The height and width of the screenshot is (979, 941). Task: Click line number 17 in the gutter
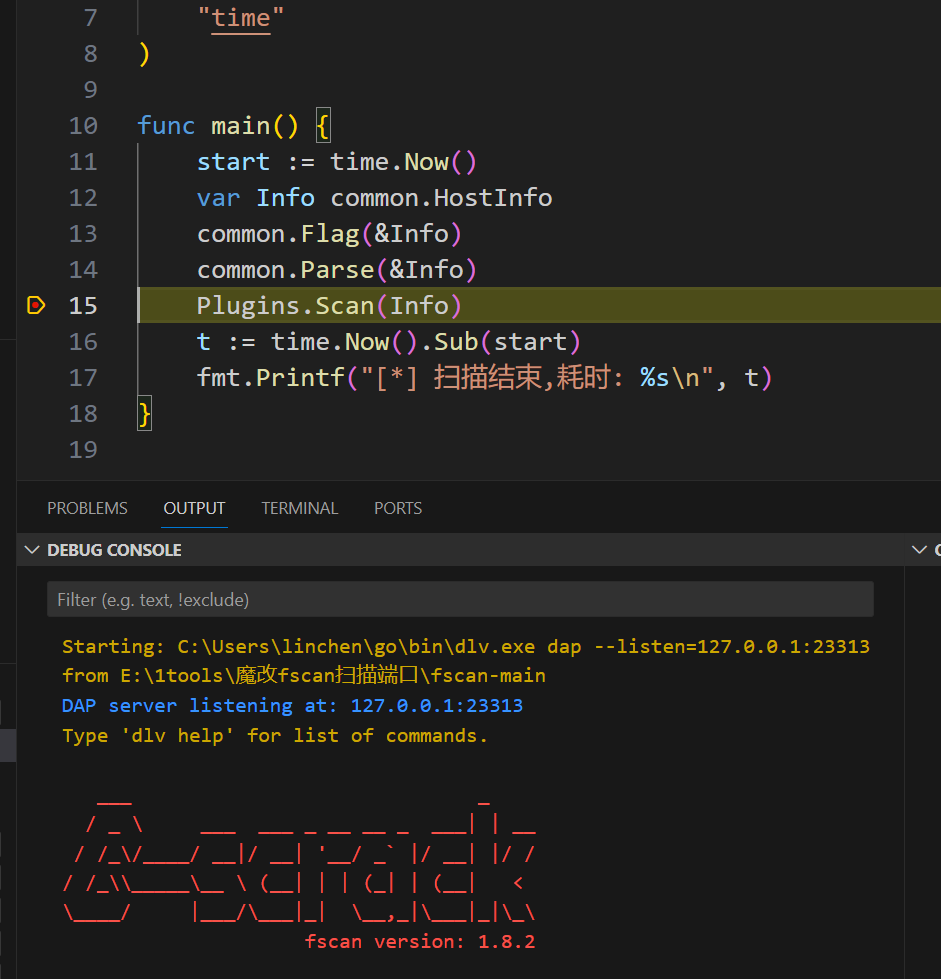[x=83, y=378]
